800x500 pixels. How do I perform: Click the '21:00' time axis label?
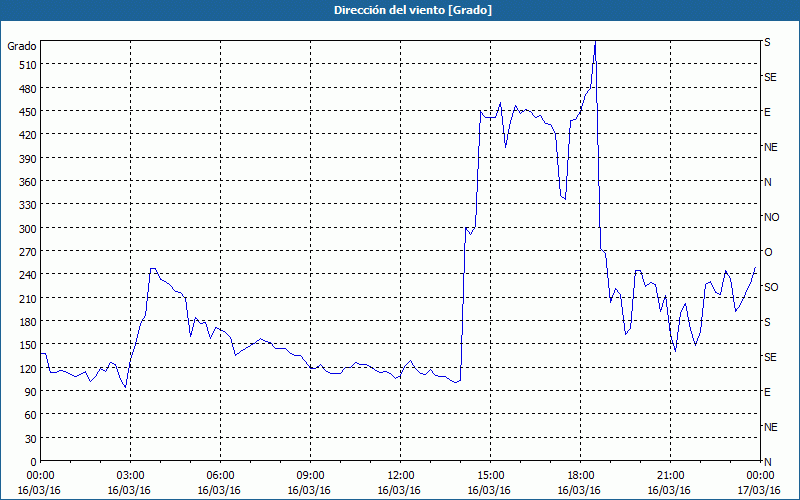point(670,476)
